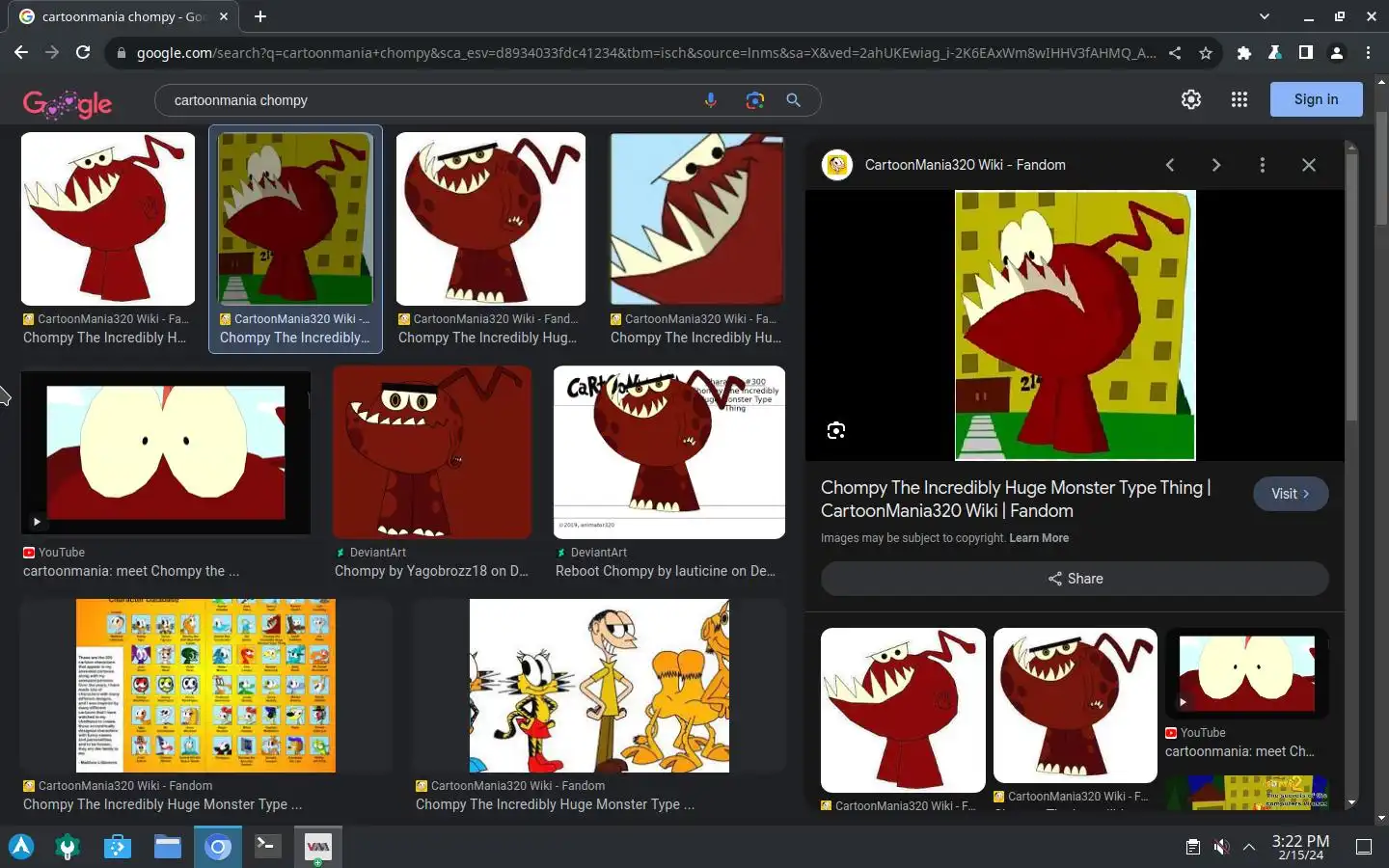The width and height of the screenshot is (1389, 868).
Task: Open the browser extensions puzzle icon
Action: tap(1244, 53)
